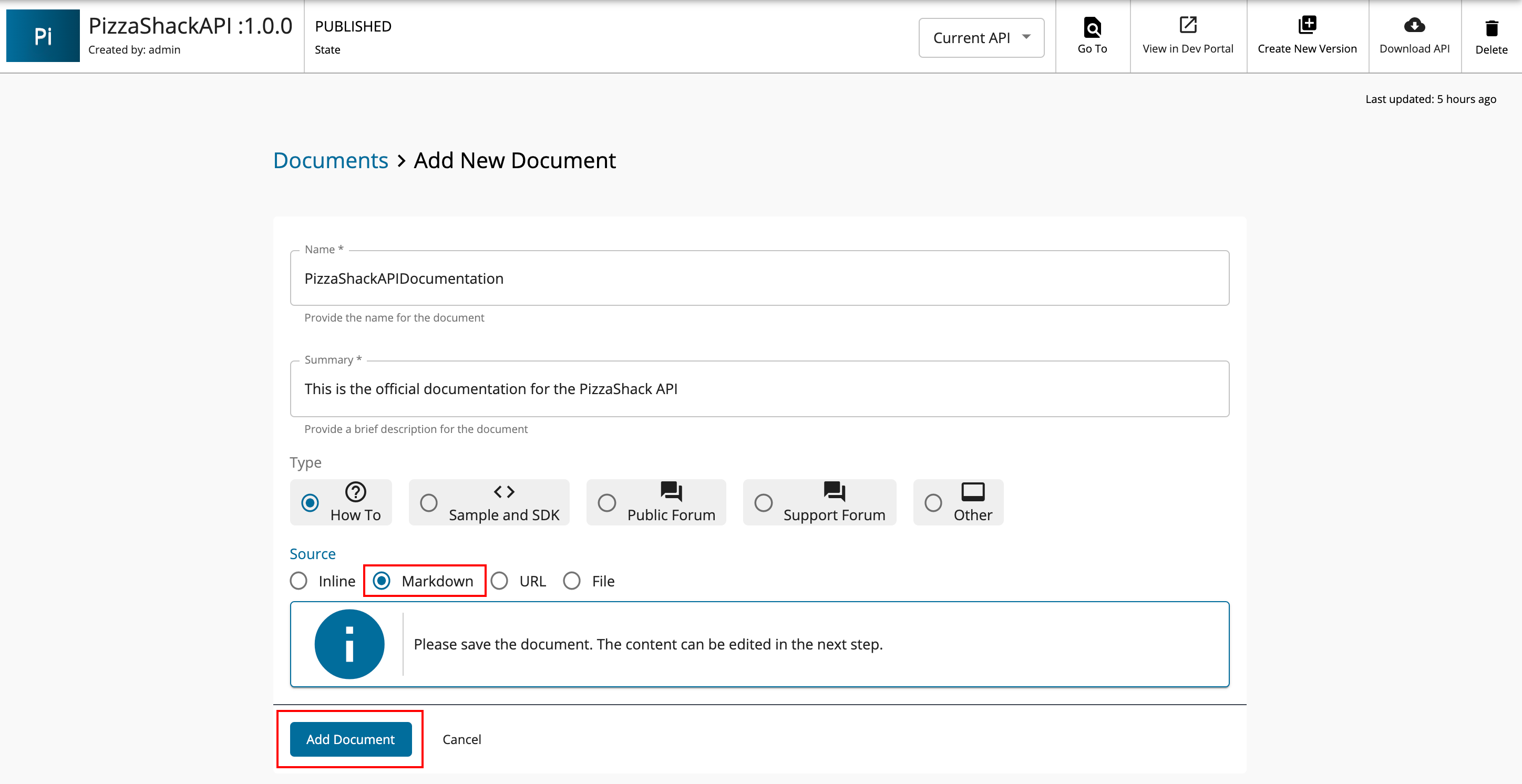Image resolution: width=1522 pixels, height=784 pixels.
Task: Go back to the Documents breadcrumb link
Action: coord(330,161)
